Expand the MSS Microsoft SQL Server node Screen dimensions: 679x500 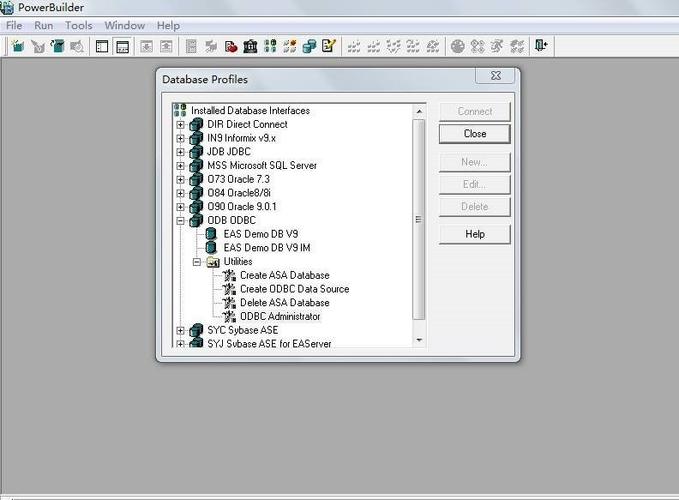coord(181,166)
